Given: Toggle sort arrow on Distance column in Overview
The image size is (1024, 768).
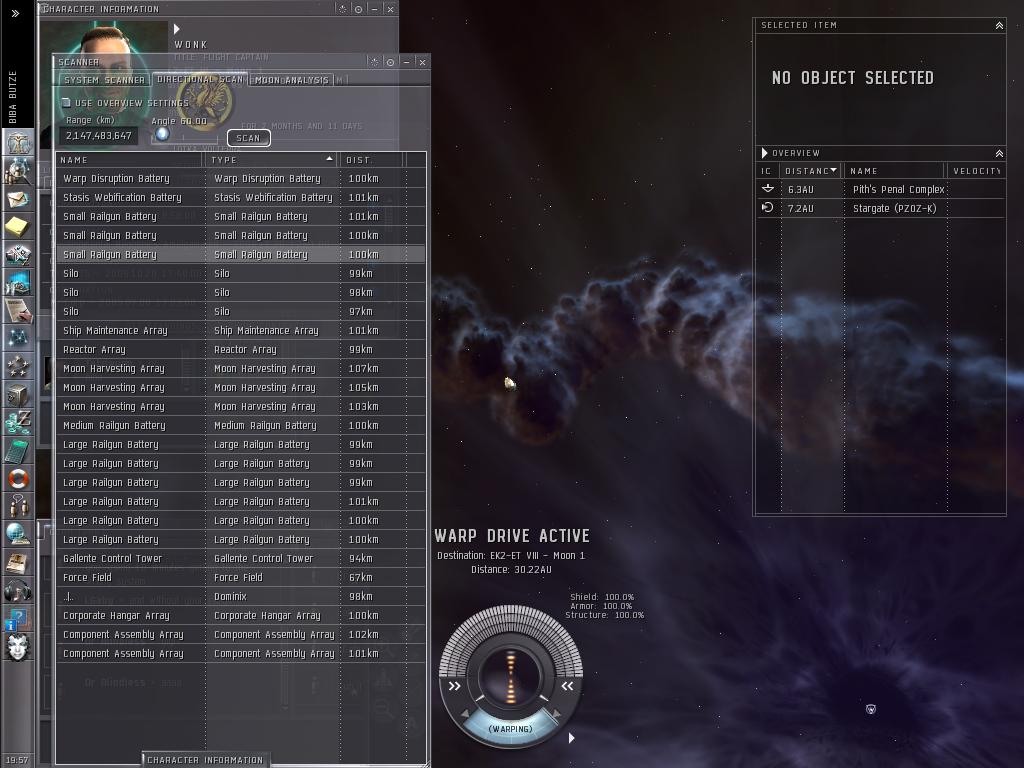Looking at the screenshot, I should coord(833,170).
